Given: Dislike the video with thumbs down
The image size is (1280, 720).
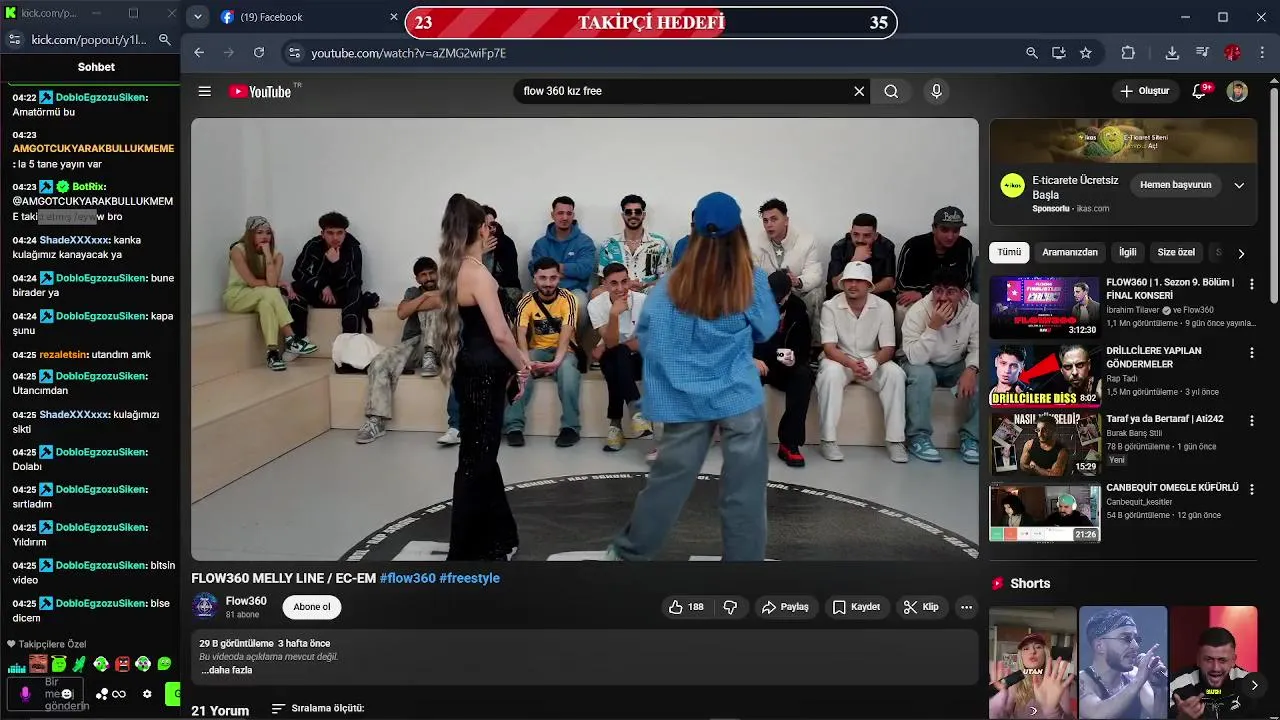Looking at the screenshot, I should tap(730, 607).
